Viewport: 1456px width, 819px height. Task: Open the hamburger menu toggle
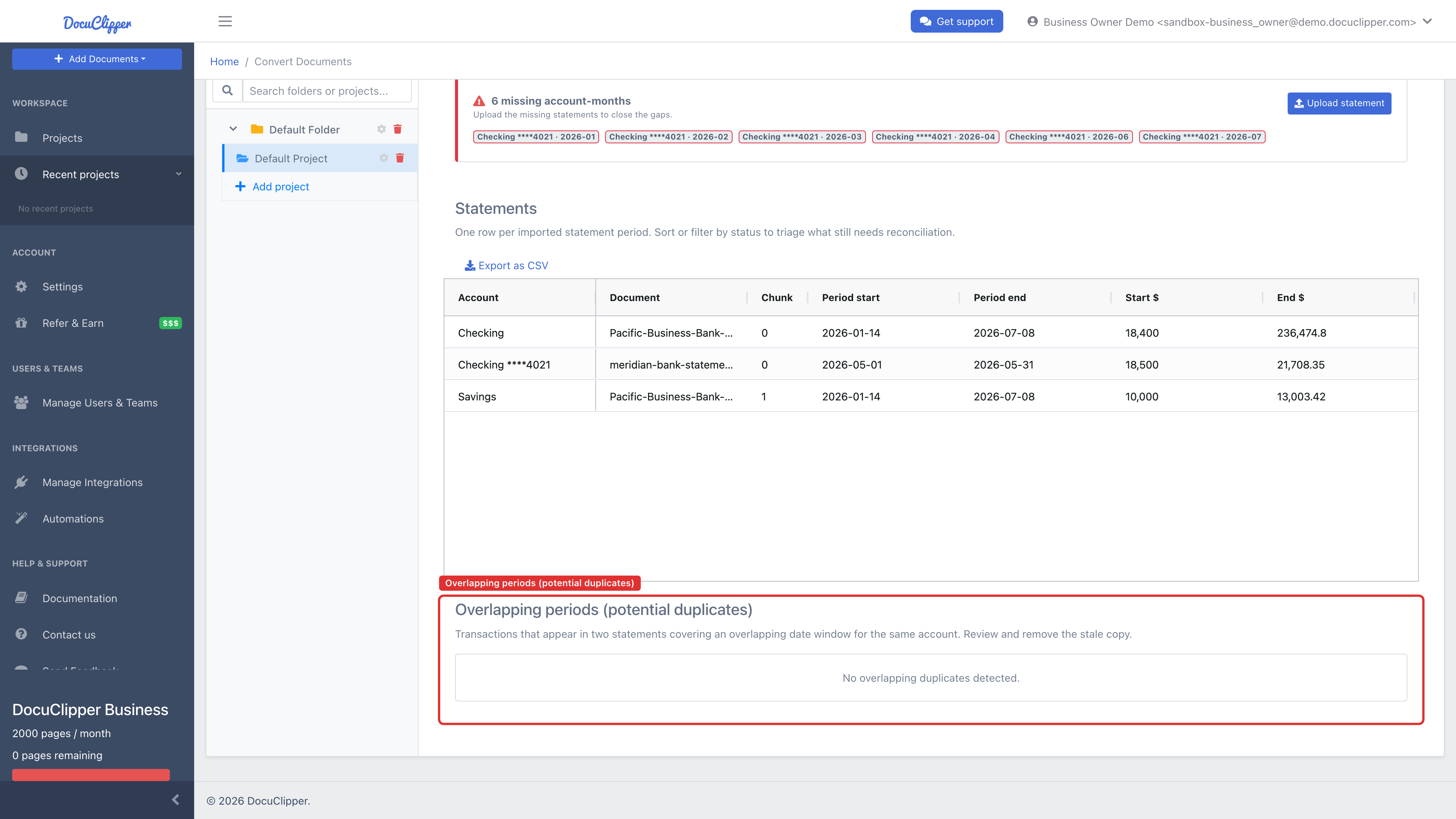[225, 22]
